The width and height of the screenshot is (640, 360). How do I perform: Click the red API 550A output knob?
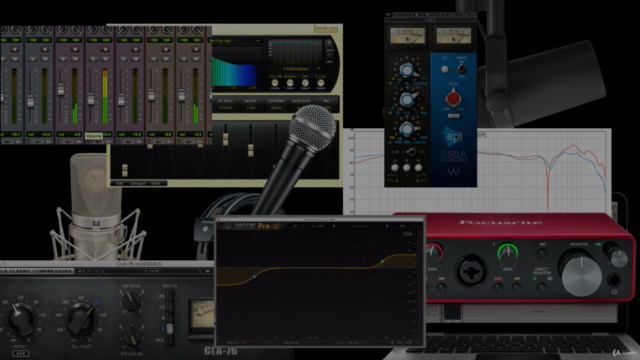click(x=453, y=98)
